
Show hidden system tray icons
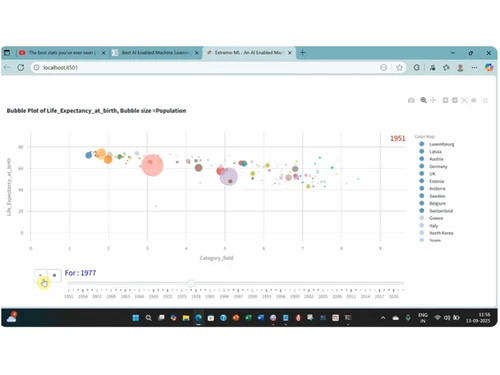383,318
